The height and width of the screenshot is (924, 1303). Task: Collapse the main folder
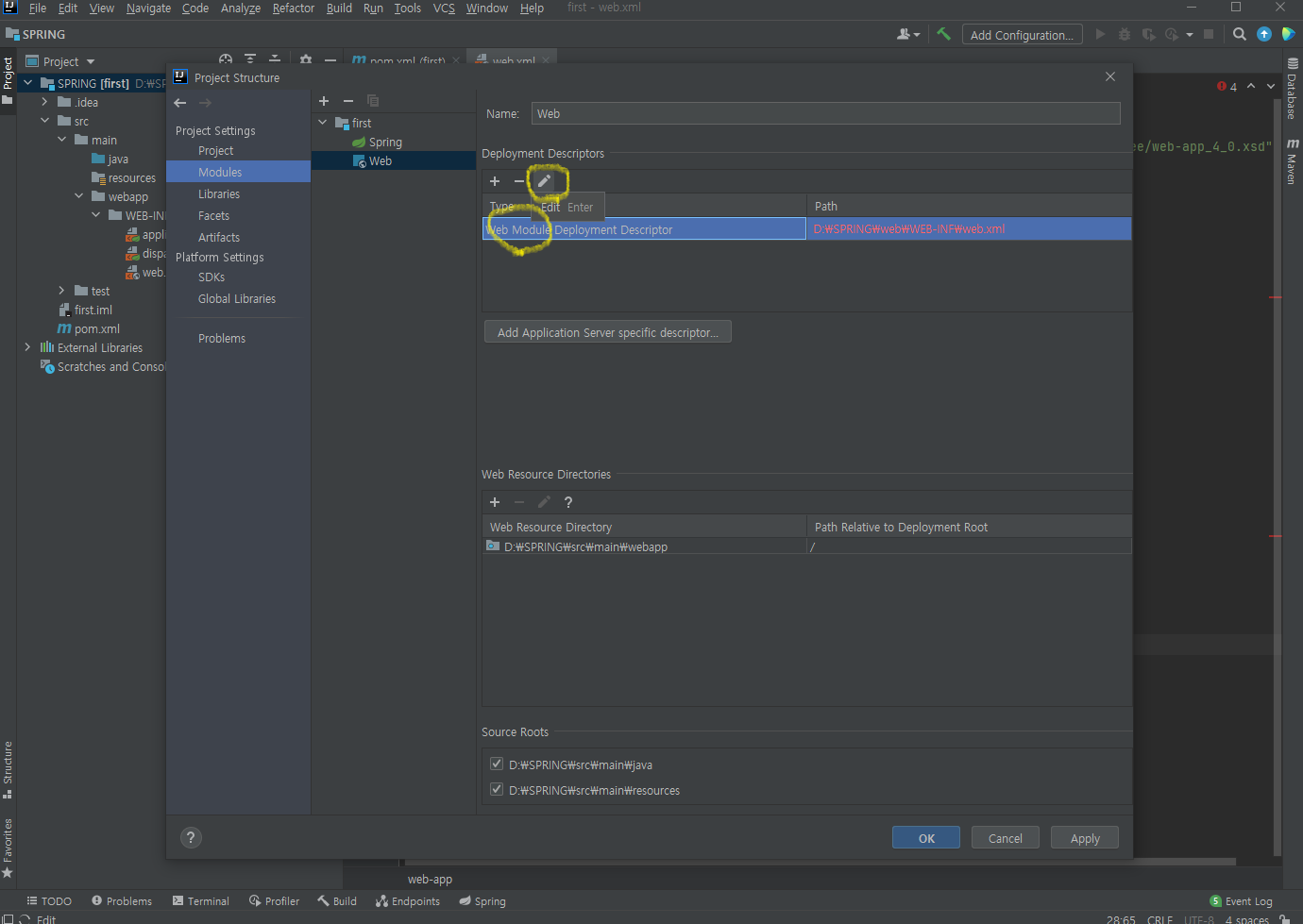coord(61,140)
